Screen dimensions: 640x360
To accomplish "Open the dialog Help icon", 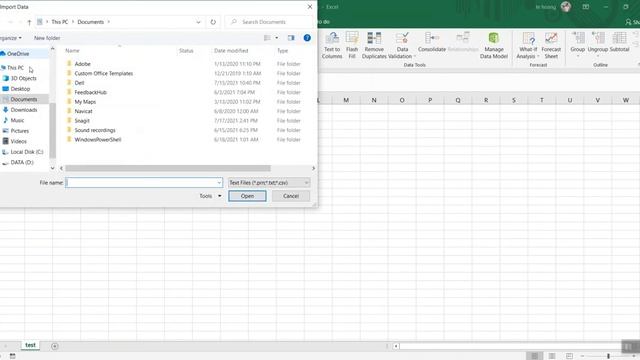I will [307, 38].
